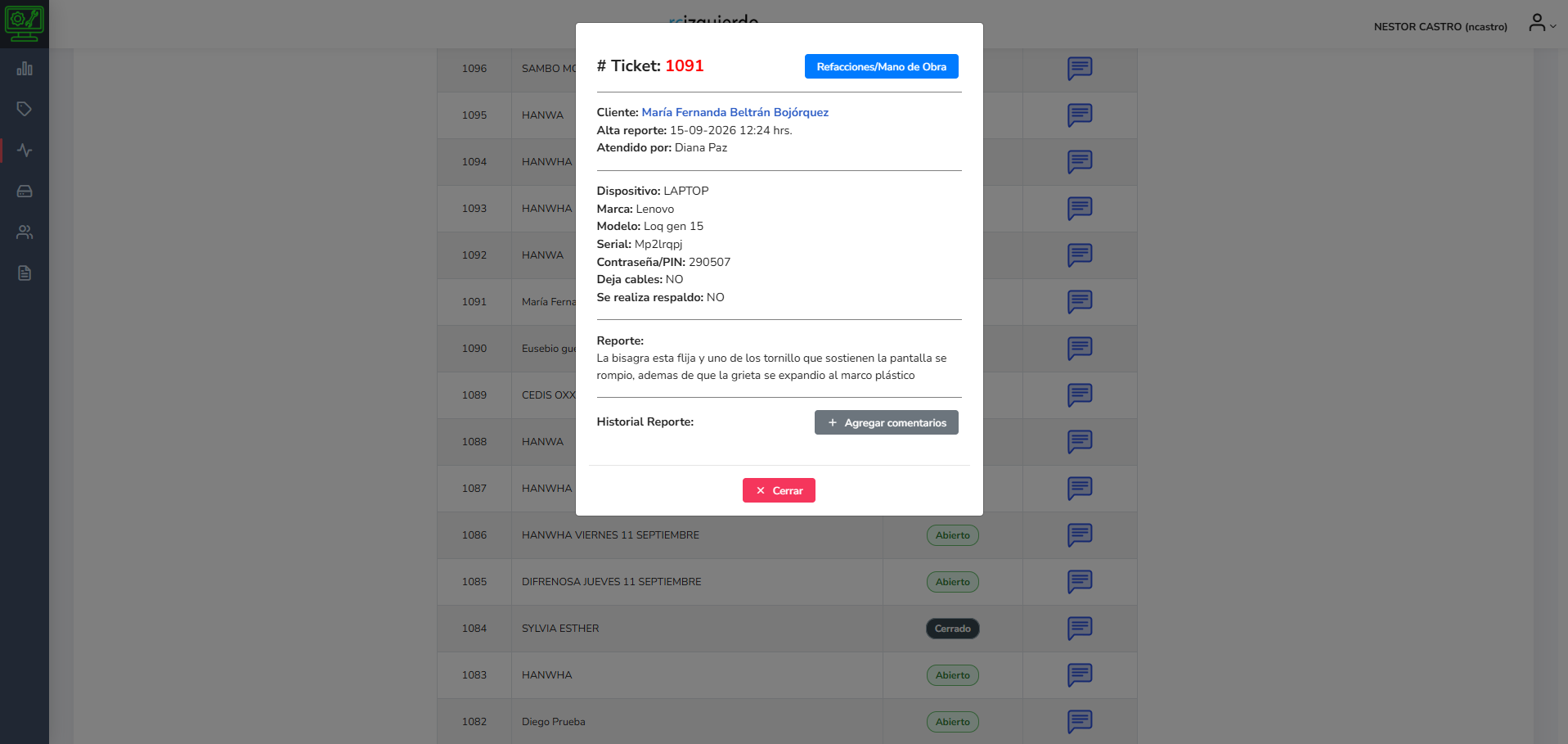
Task: Click Refacciones/Mano de Obra button
Action: click(881, 66)
